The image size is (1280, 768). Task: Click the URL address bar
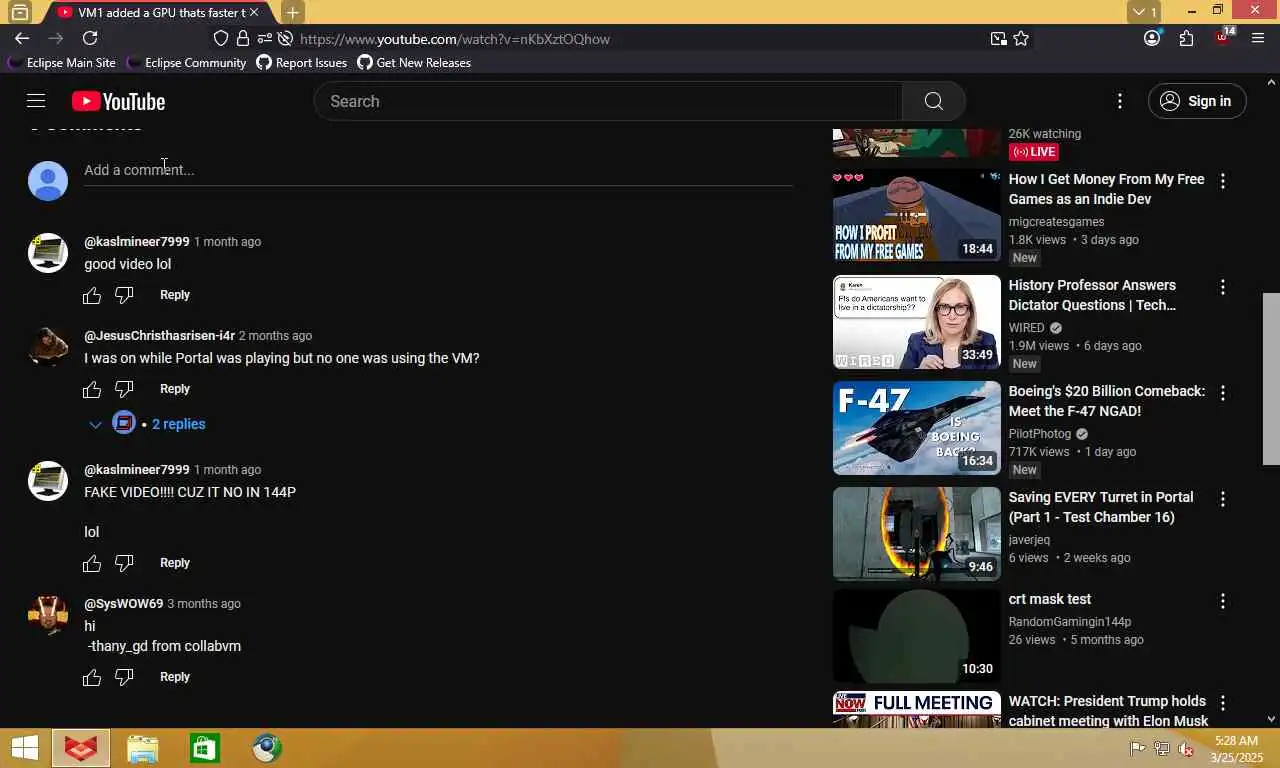point(640,39)
